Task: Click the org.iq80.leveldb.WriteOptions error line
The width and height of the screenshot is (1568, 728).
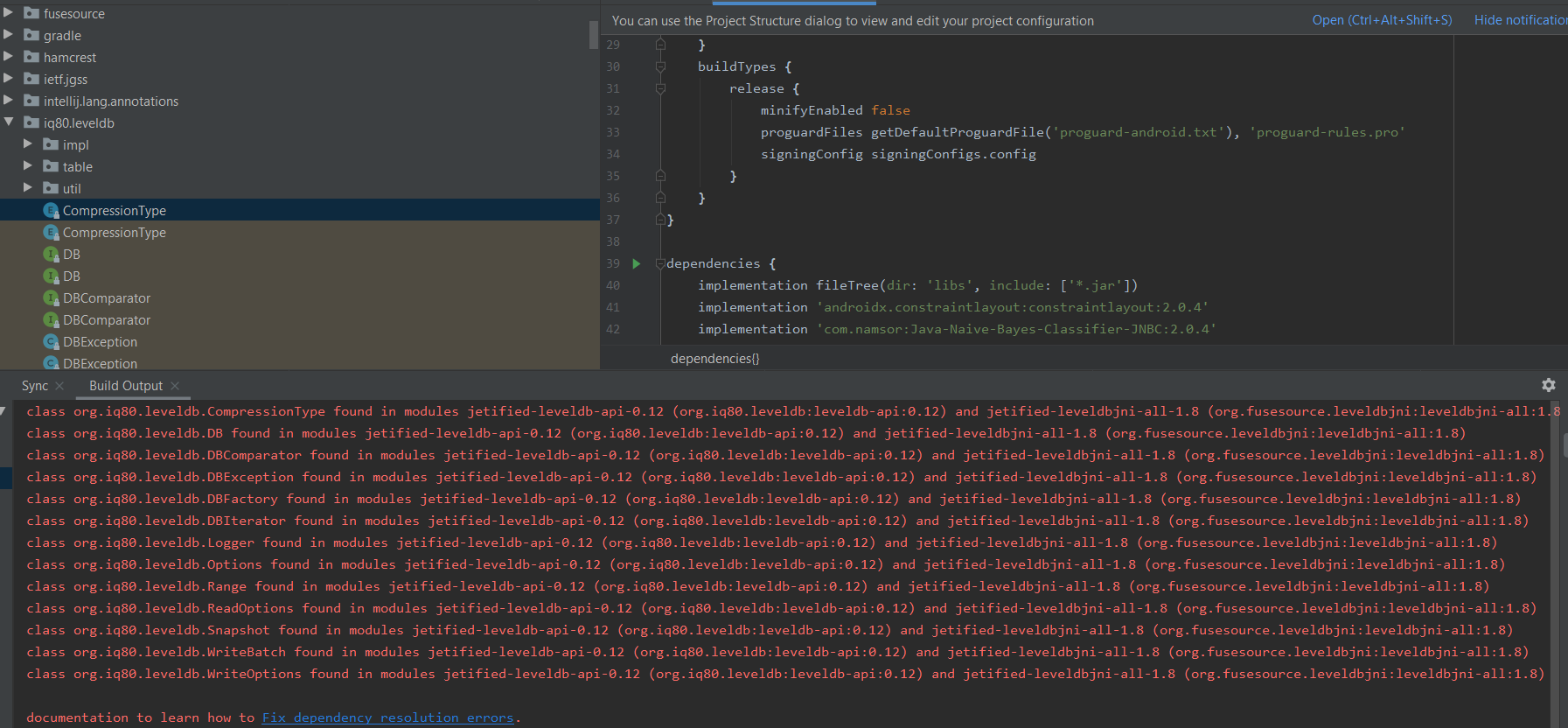Action: tap(785, 674)
